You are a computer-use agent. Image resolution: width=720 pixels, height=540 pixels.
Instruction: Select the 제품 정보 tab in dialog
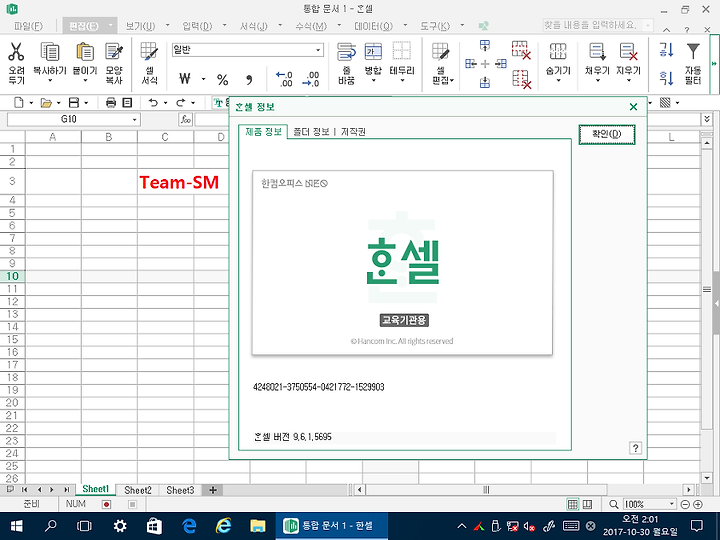coord(263,132)
